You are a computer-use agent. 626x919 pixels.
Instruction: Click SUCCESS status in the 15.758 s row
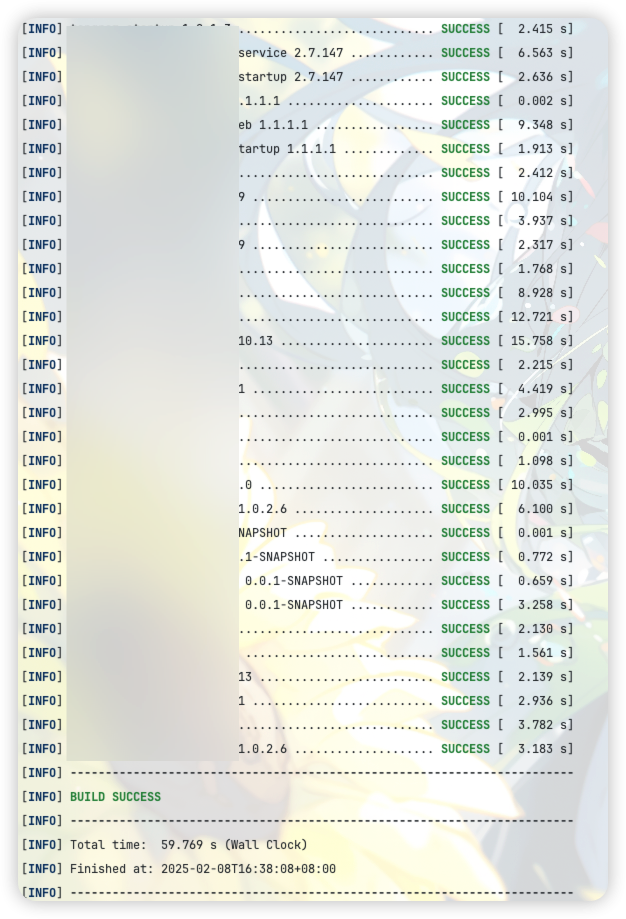pos(465,341)
